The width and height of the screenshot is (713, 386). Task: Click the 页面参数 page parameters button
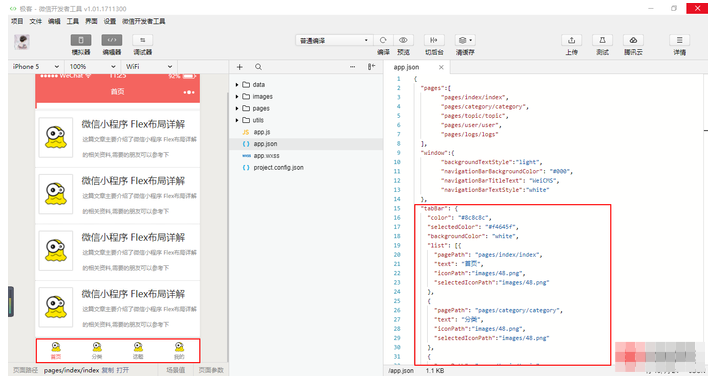211,370
